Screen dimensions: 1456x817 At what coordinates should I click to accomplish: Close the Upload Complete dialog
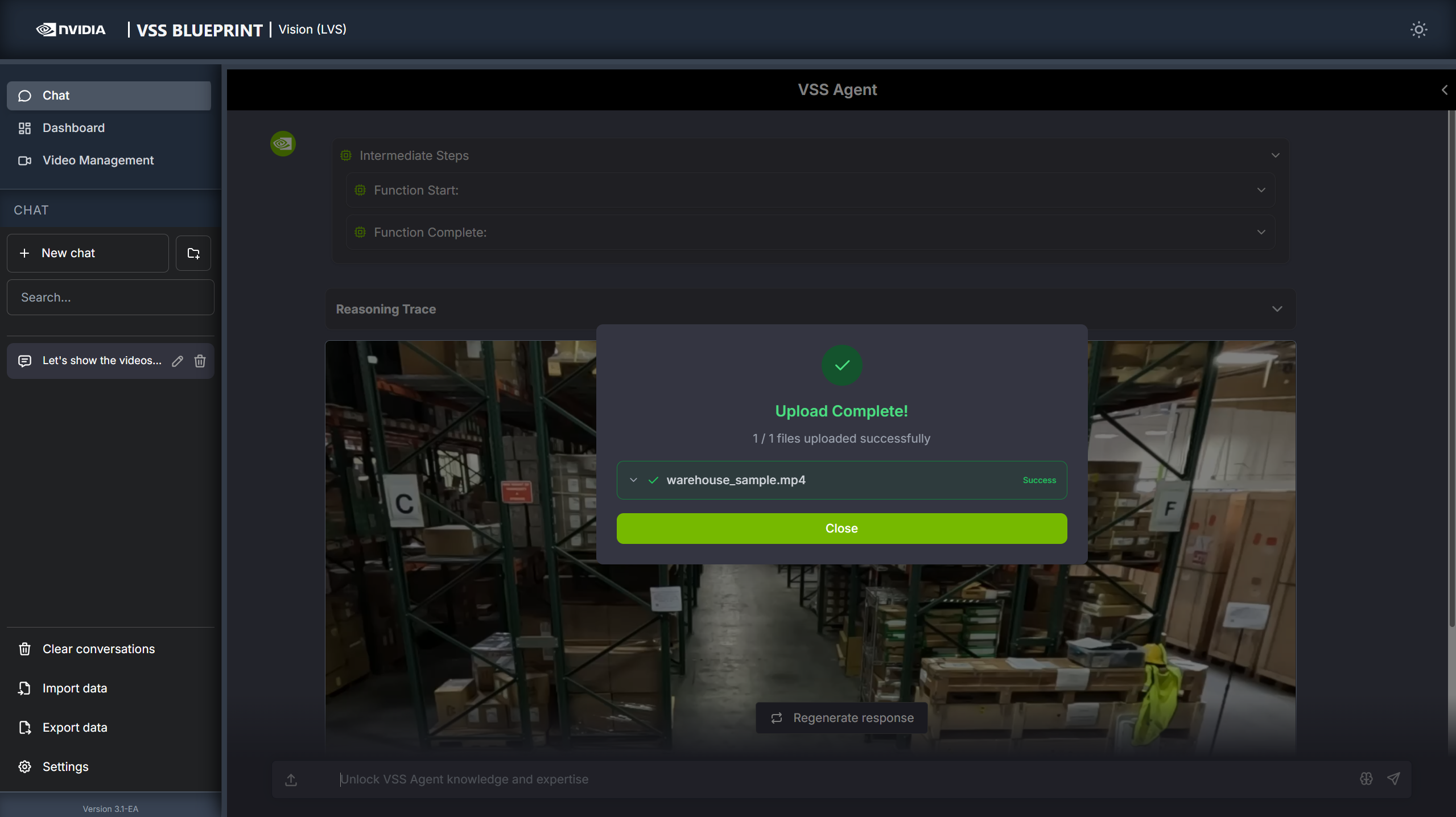(x=842, y=529)
